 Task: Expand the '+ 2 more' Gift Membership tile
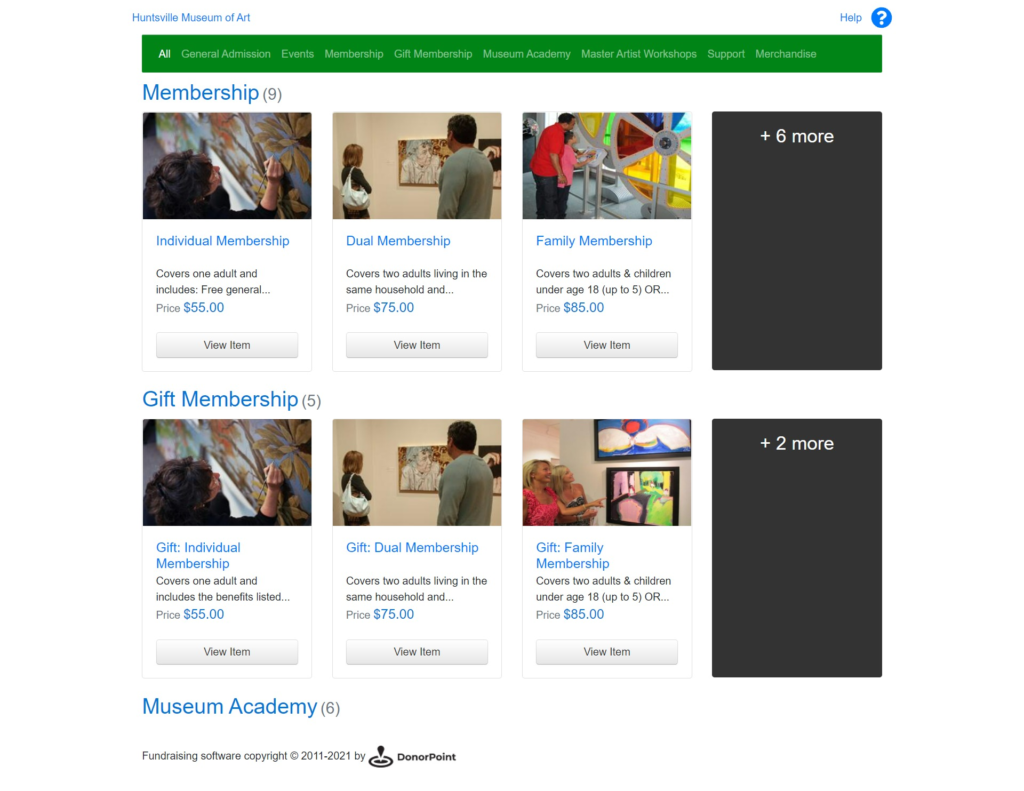pos(797,547)
